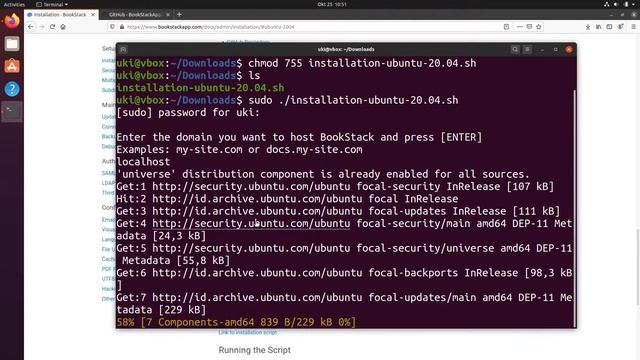The image size is (640, 360).
Task: Click the terminal title 'uki@vbox: ~/Downloads'
Action: (346, 49)
